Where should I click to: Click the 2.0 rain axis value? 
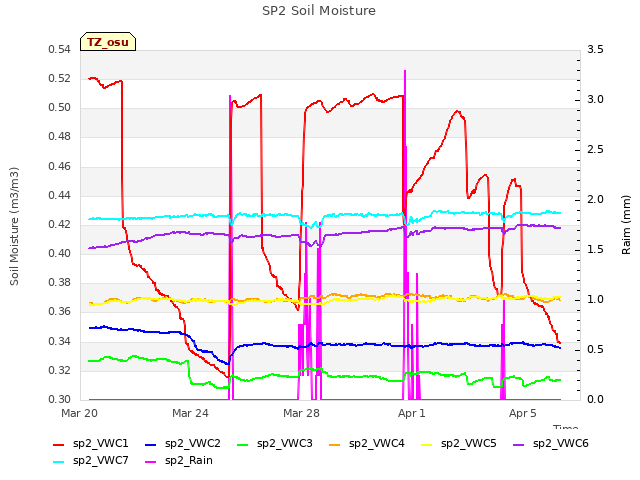point(596,200)
